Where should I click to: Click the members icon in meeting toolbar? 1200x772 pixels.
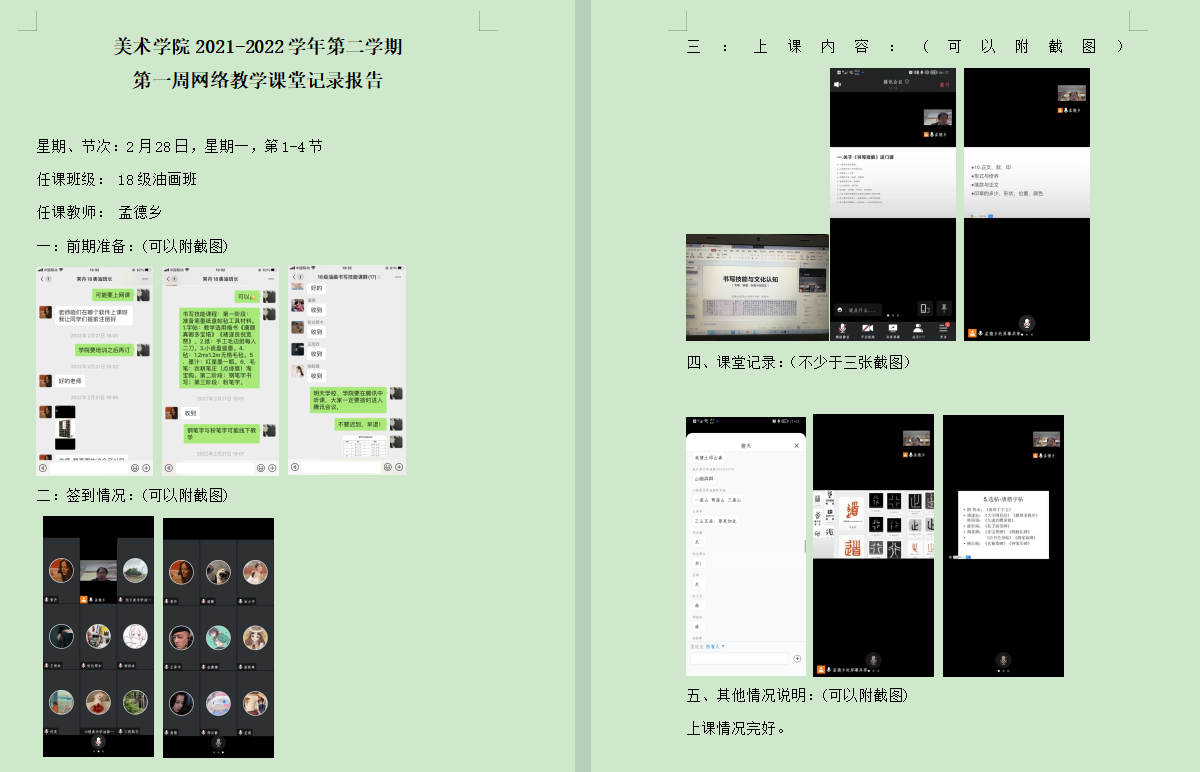click(918, 328)
